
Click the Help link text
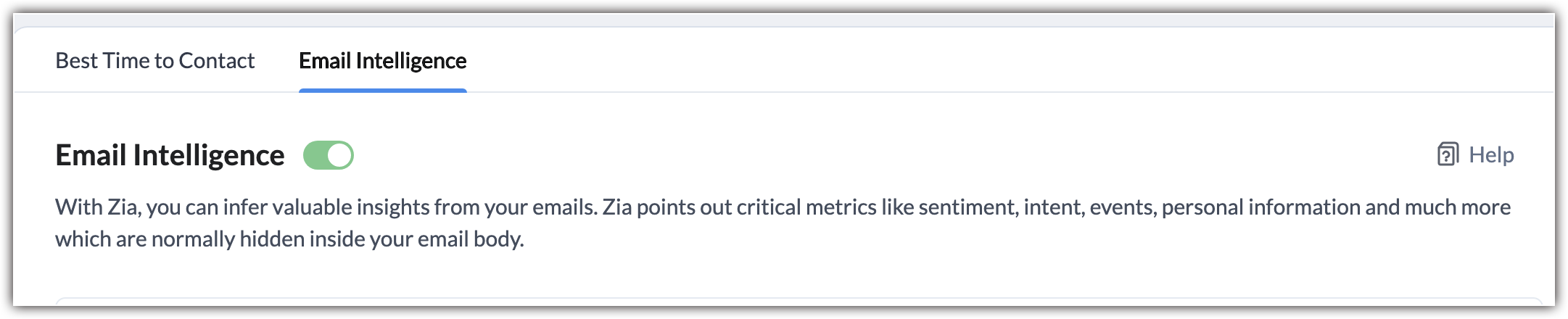click(1490, 154)
